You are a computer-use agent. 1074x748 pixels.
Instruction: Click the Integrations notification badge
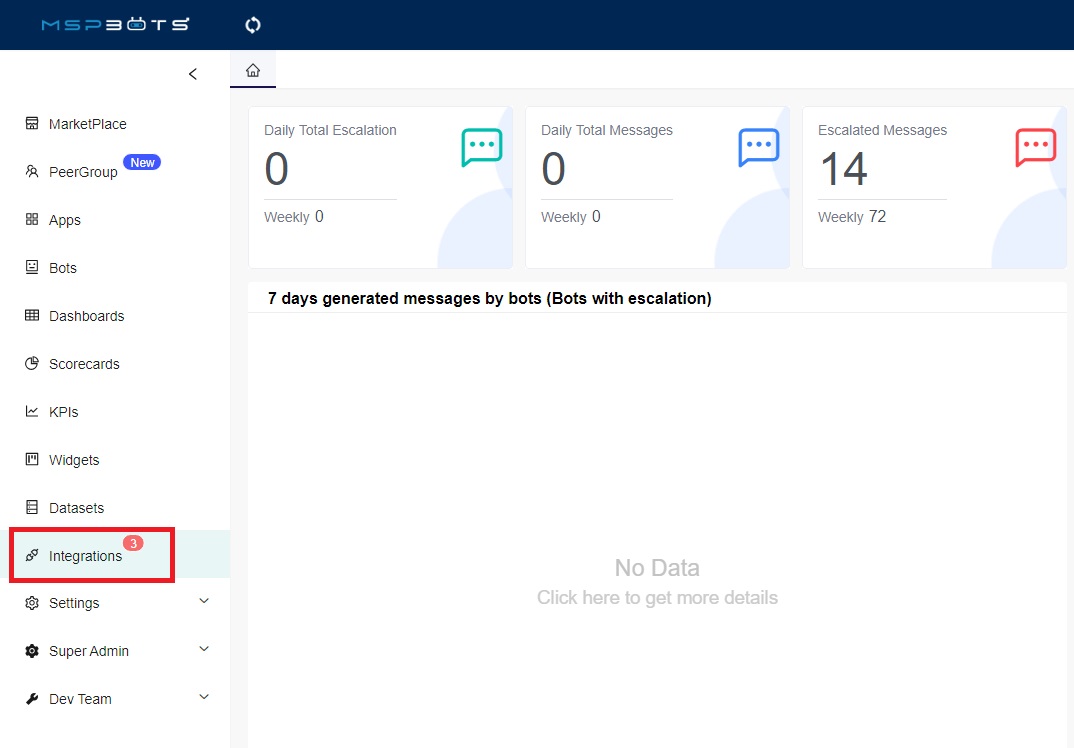click(x=133, y=543)
